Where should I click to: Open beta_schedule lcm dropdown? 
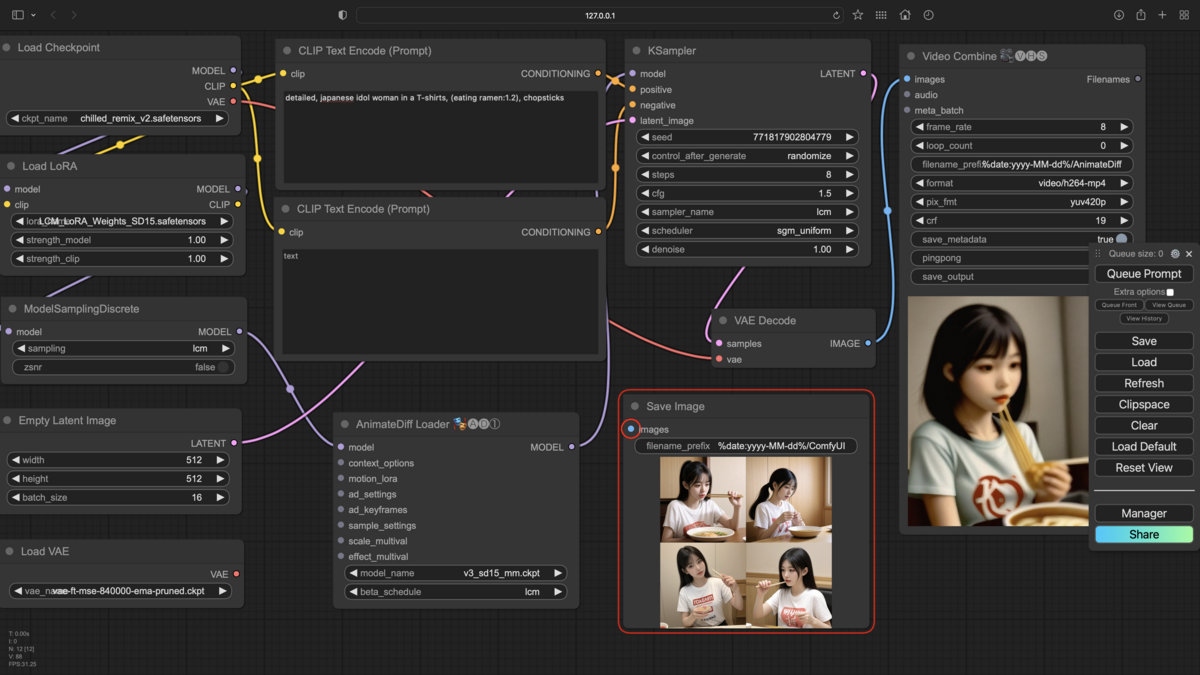(x=456, y=592)
